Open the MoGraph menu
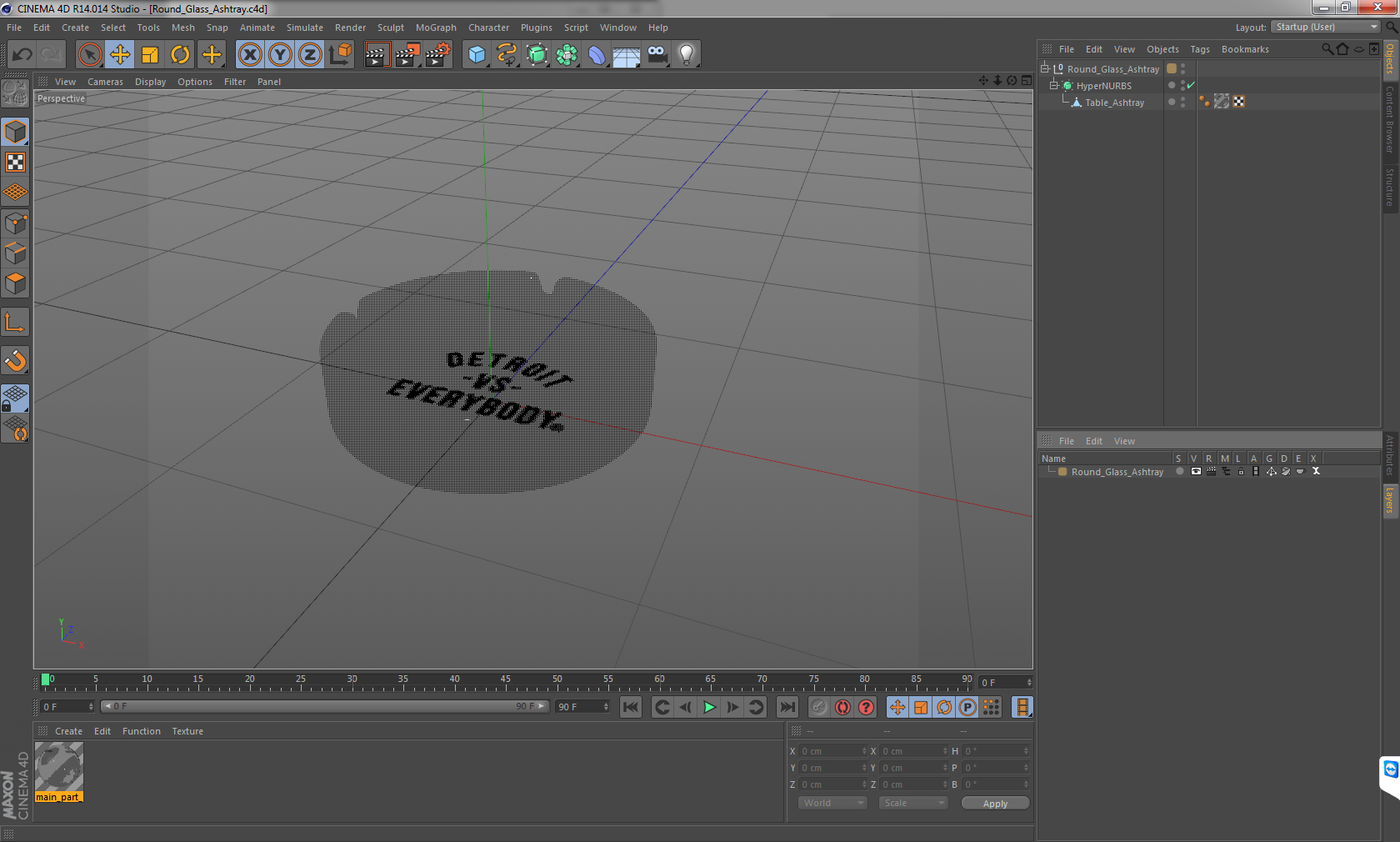This screenshot has height=842, width=1400. (x=436, y=28)
